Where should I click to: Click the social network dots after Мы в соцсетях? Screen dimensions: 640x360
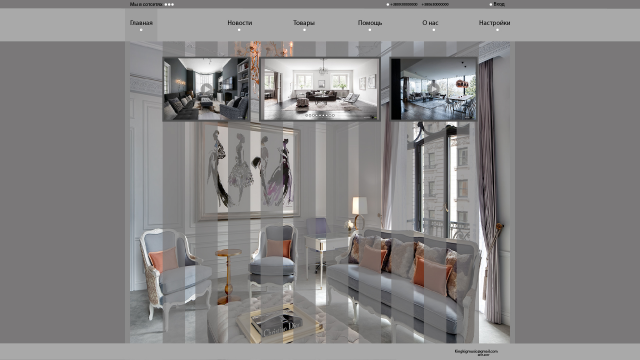pos(169,4)
